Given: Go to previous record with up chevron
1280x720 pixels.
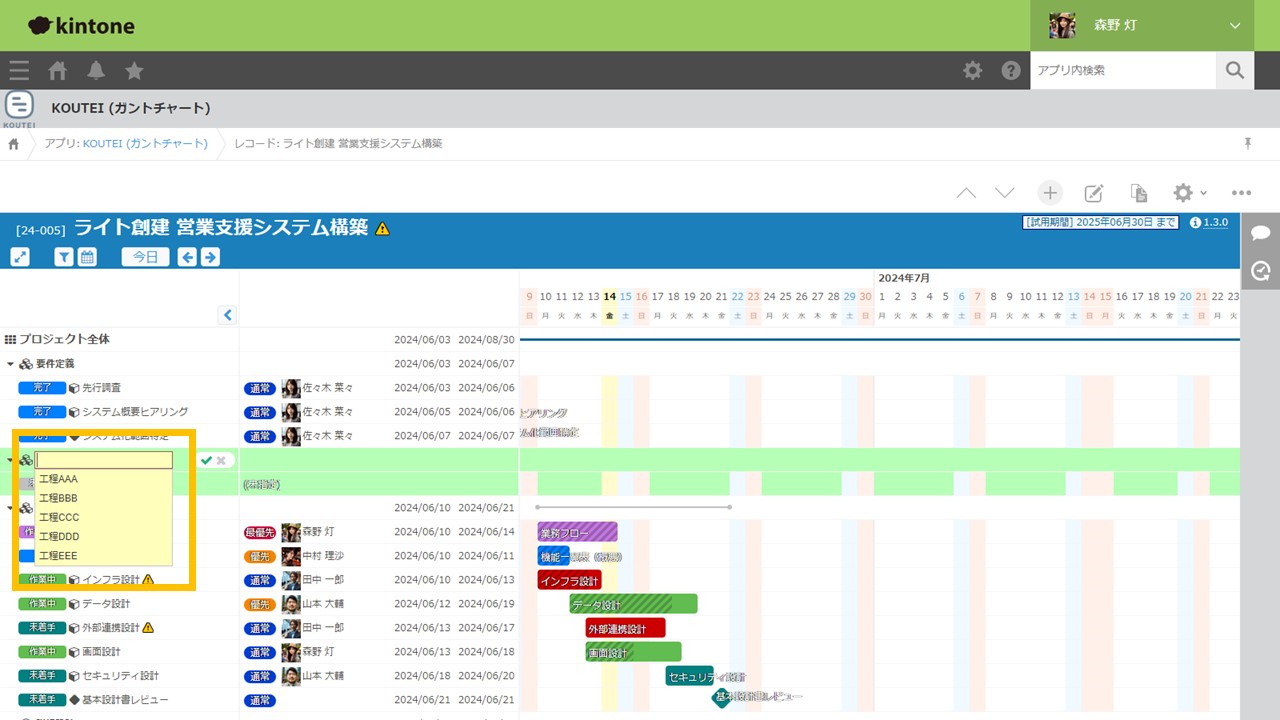Looking at the screenshot, I should [x=966, y=193].
